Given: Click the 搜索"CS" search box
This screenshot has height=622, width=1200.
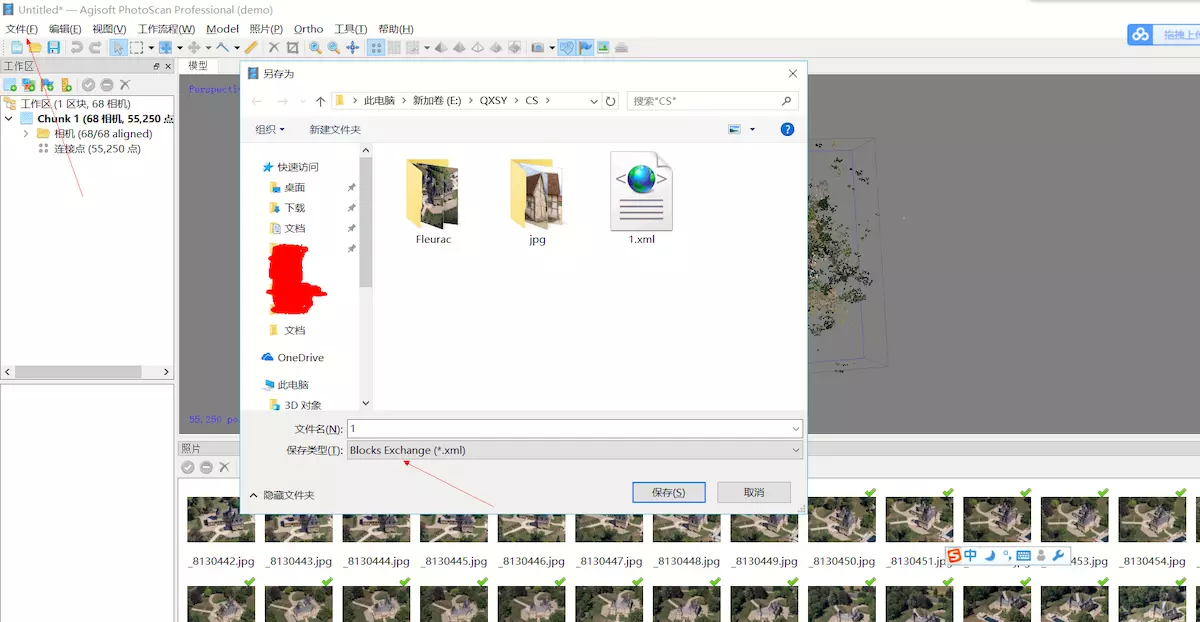Looking at the screenshot, I should (712, 101).
